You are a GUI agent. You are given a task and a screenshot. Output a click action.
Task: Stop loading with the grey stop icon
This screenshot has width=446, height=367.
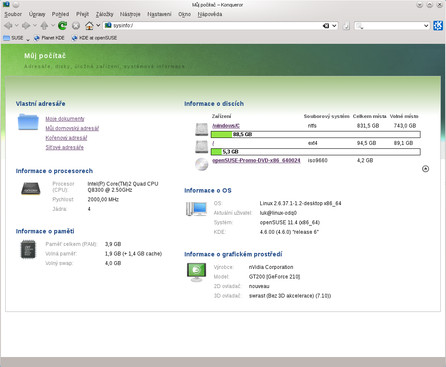point(76,26)
